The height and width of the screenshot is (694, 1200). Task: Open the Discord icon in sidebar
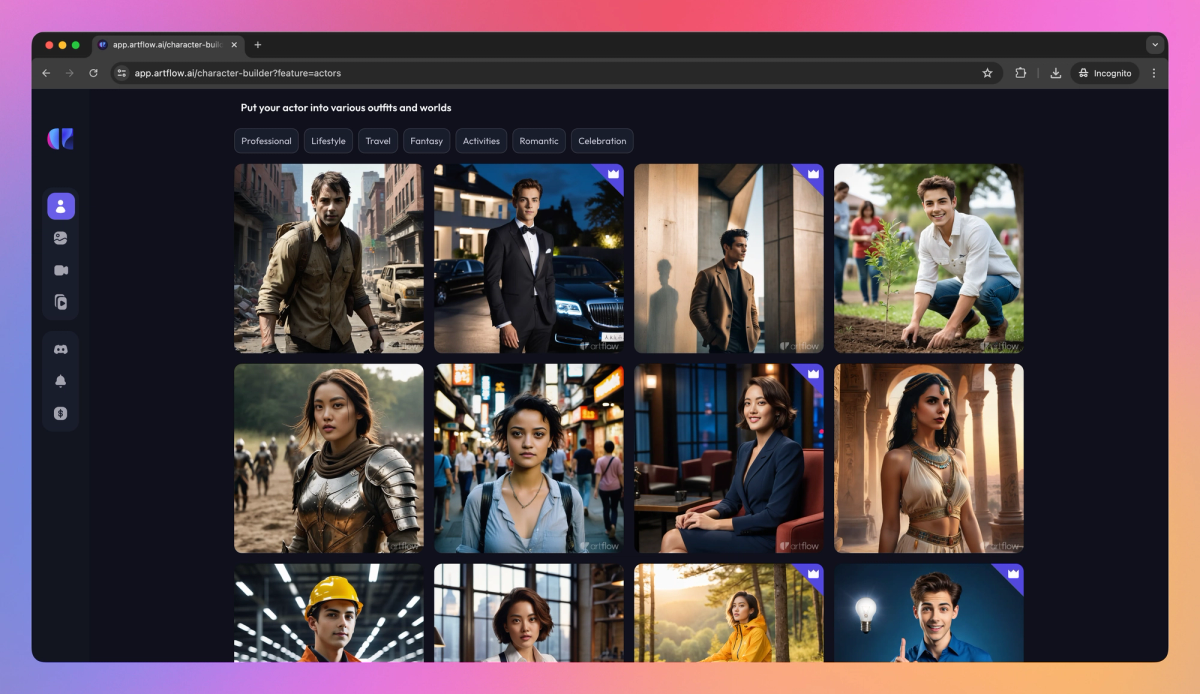pos(61,349)
